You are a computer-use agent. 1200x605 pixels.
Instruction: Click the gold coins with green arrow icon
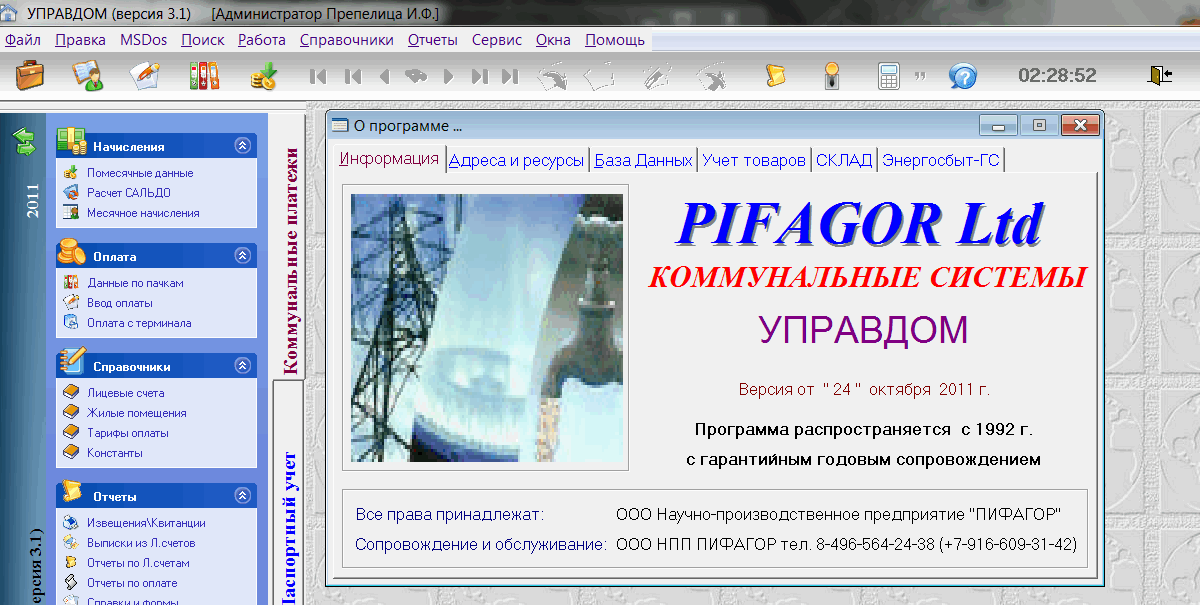pyautogui.click(x=263, y=75)
